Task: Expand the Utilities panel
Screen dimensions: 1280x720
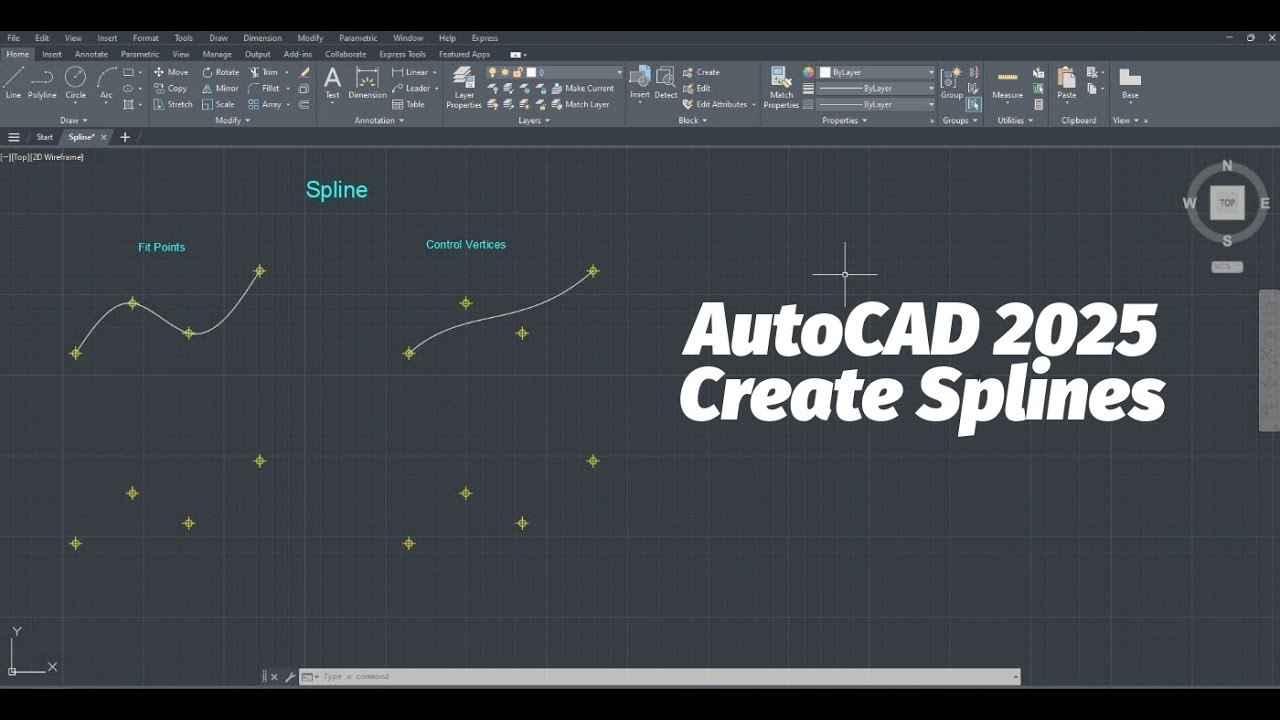Action: point(1015,120)
